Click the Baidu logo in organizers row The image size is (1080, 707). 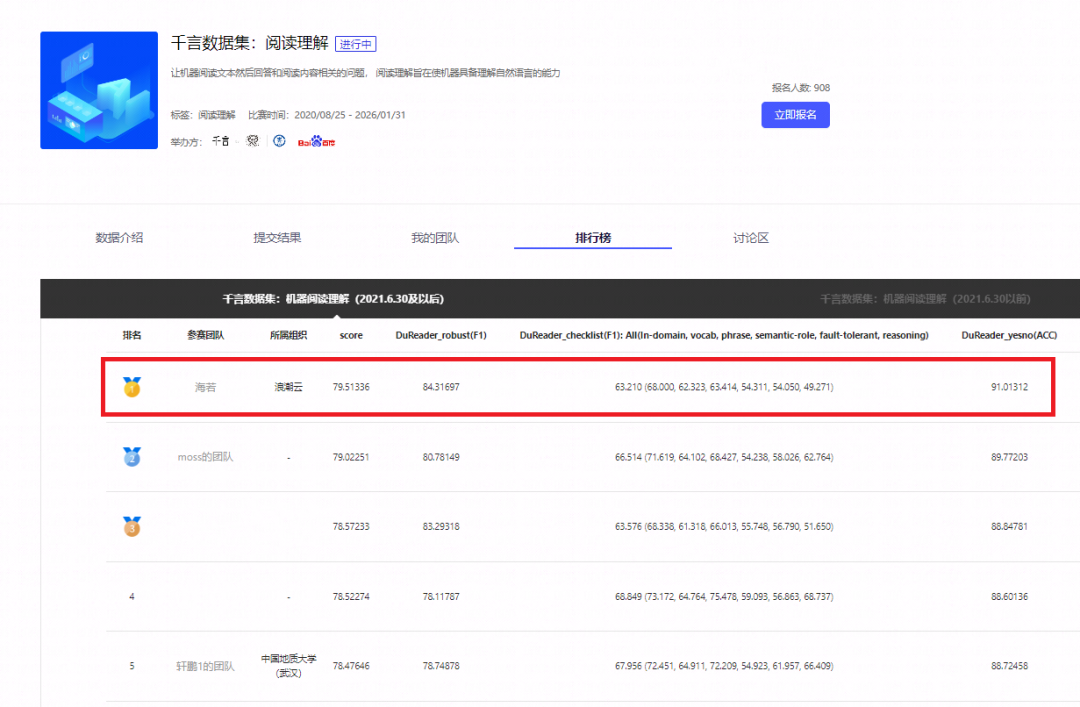pyautogui.click(x=316, y=141)
